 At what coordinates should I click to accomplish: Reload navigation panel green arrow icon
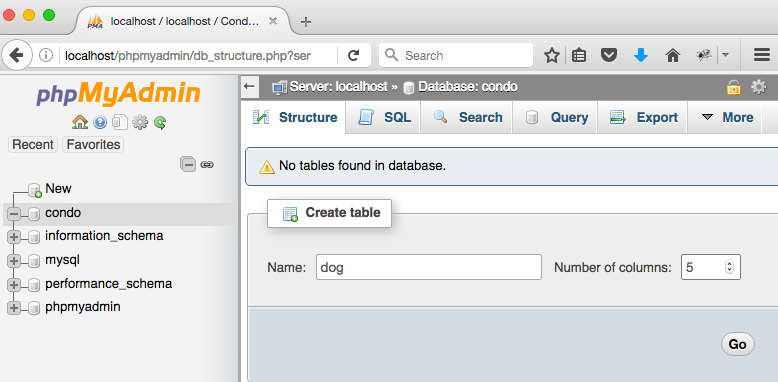pyautogui.click(x=160, y=122)
